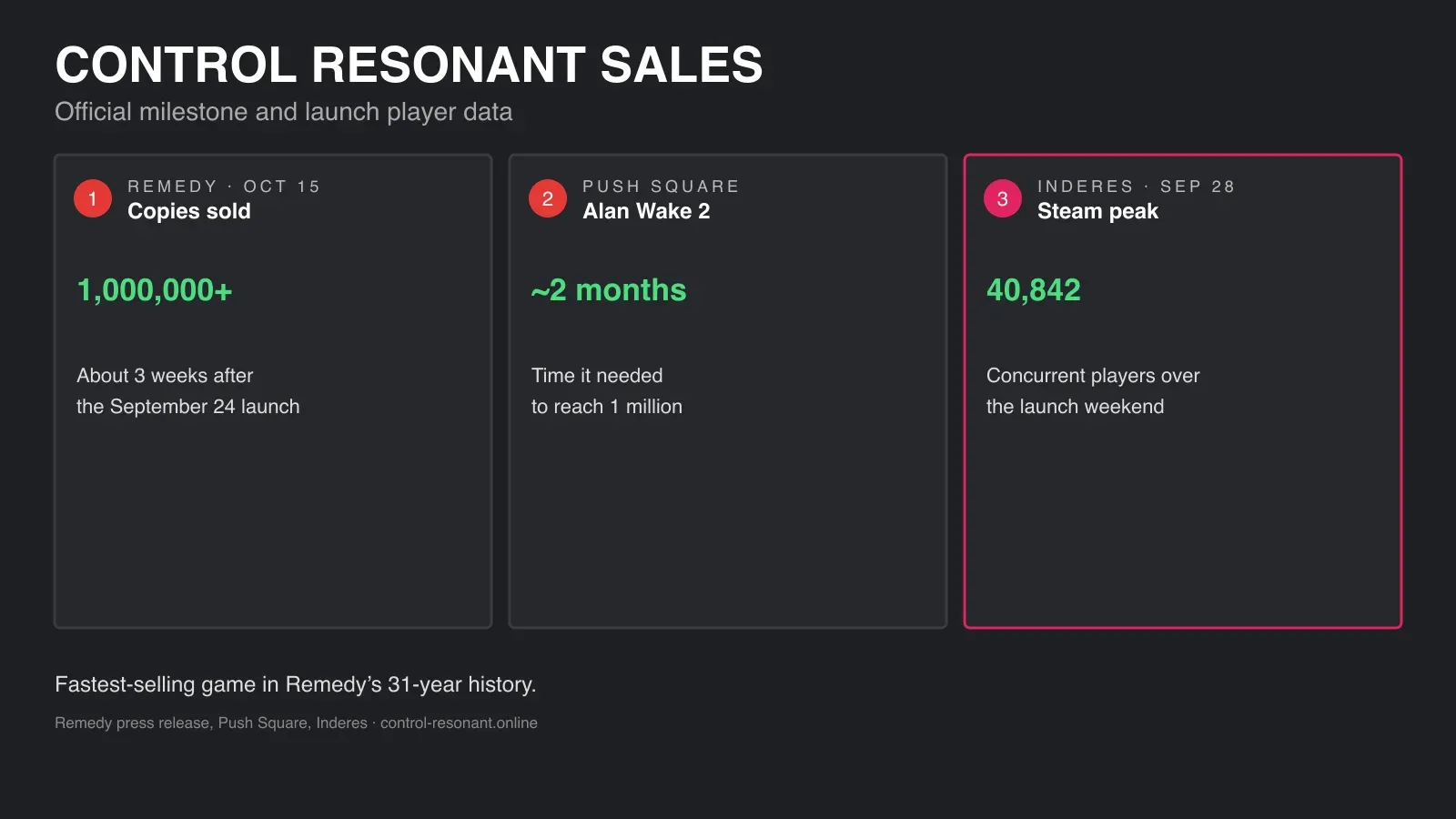Click the CONTROL RESONANT SALES title
This screenshot has height=819, width=1456.
[409, 66]
